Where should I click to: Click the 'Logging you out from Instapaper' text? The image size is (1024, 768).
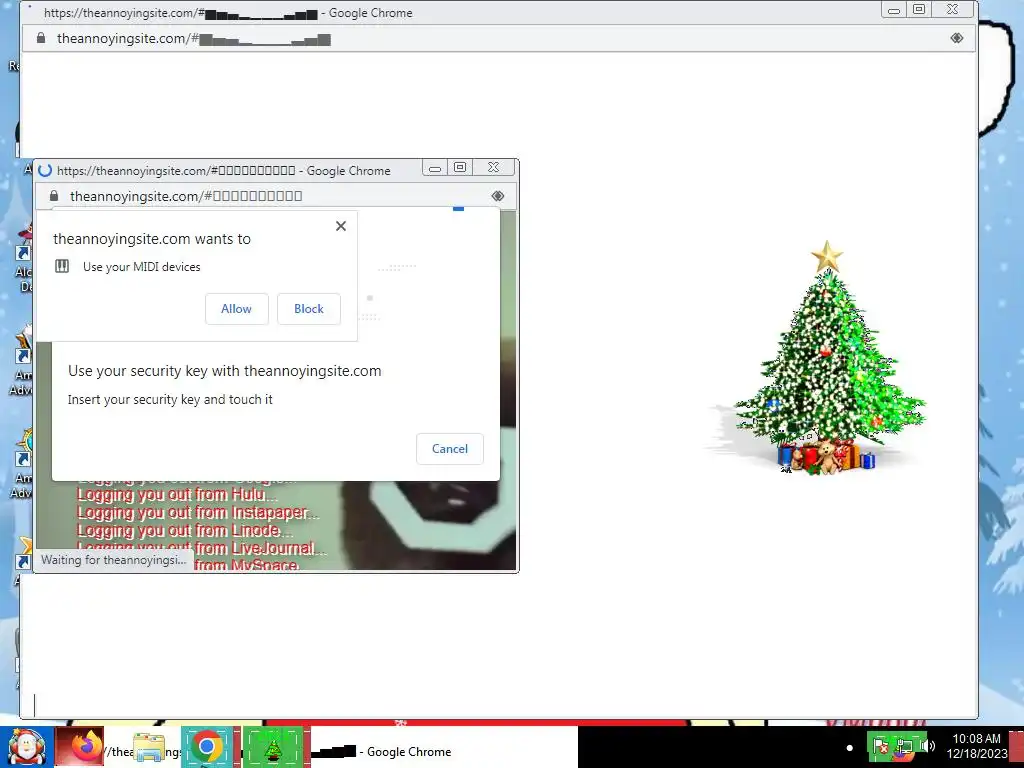point(198,513)
